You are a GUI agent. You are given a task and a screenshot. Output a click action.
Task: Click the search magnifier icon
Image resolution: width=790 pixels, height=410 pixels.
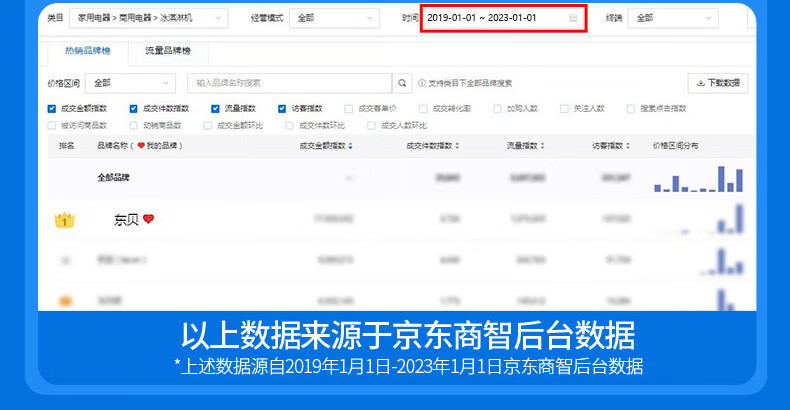coord(402,83)
